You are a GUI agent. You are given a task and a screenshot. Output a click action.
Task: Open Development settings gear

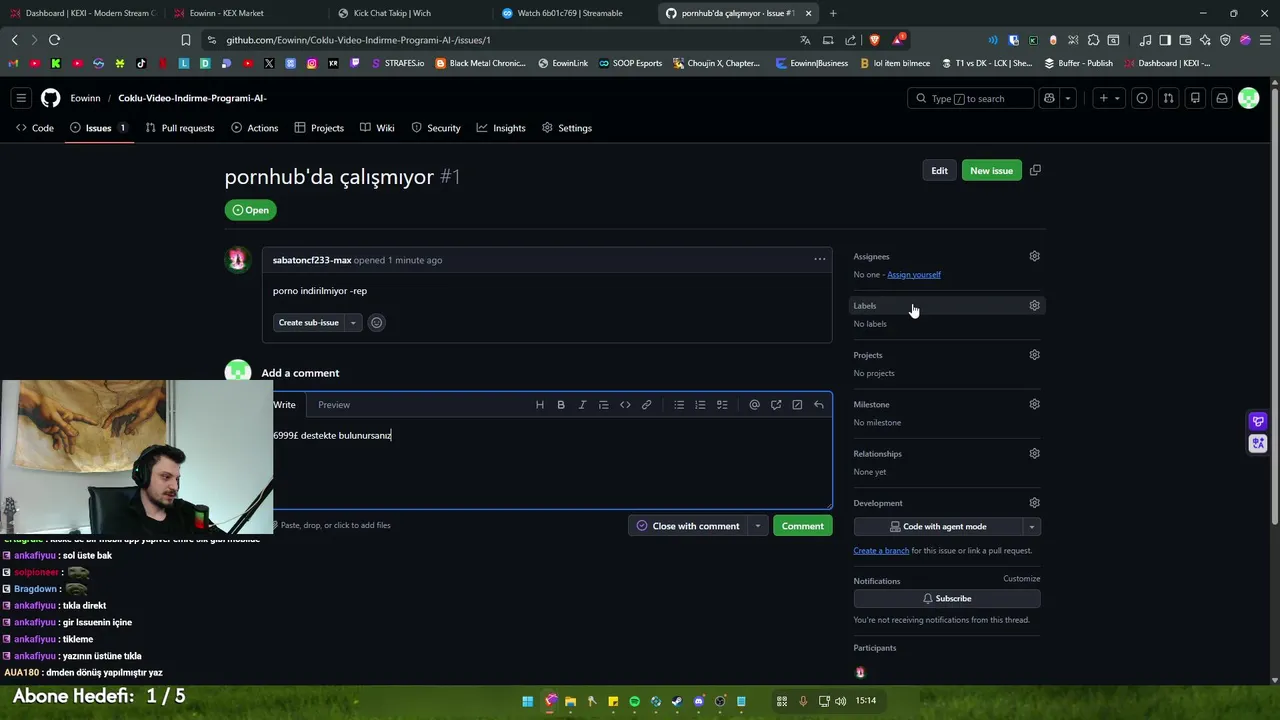click(x=1034, y=503)
